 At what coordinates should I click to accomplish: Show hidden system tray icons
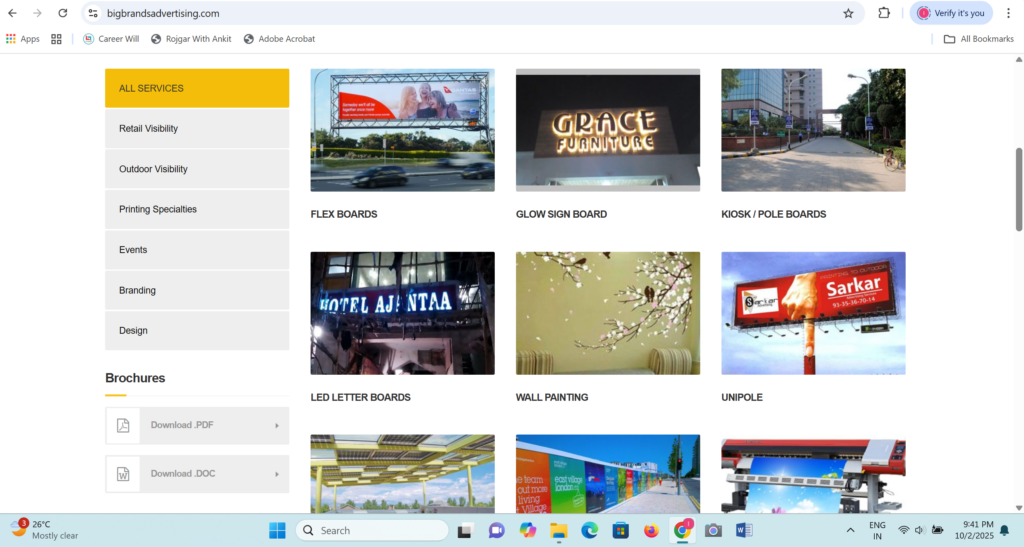850,531
